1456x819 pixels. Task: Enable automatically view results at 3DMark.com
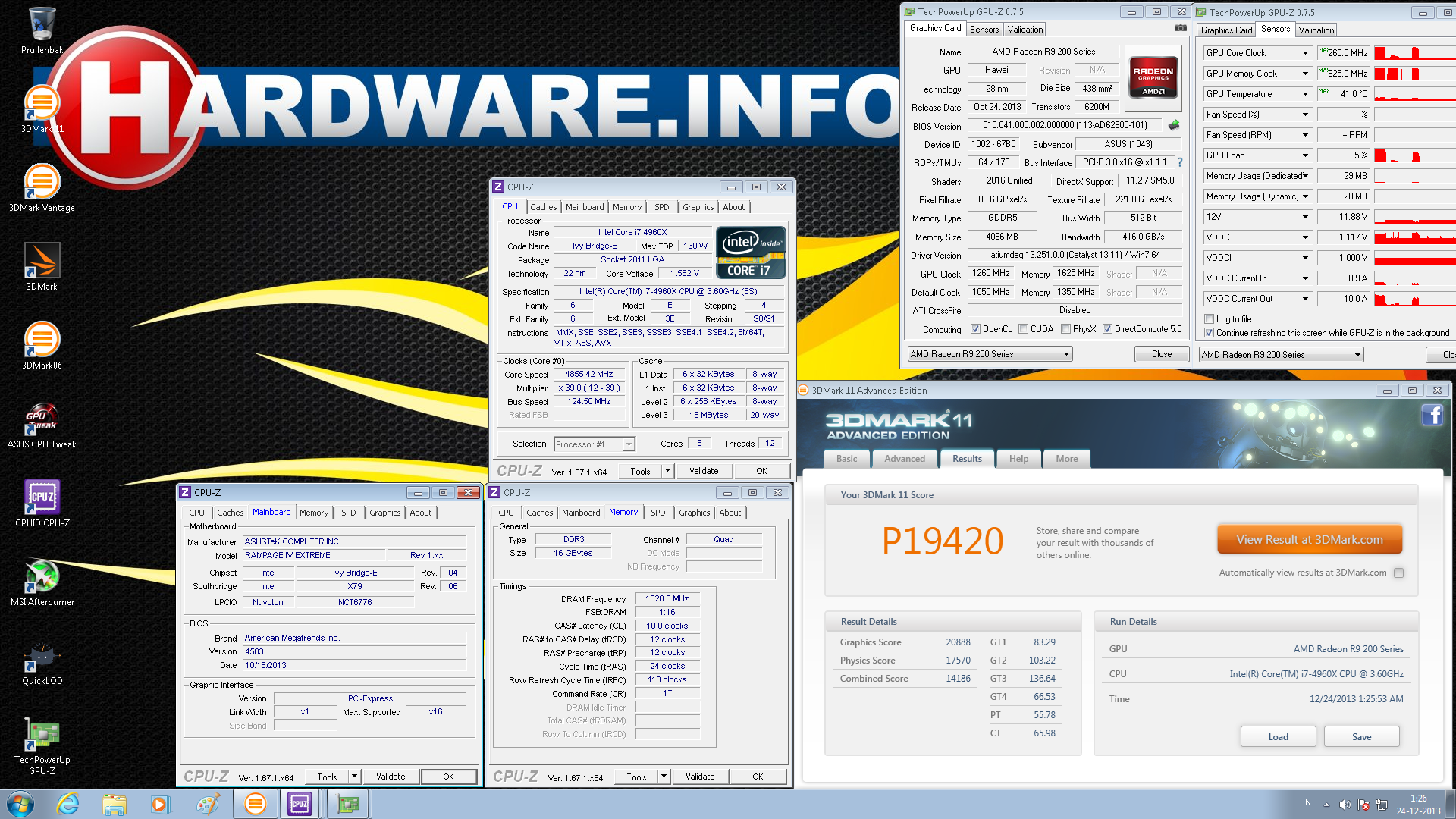1398,573
